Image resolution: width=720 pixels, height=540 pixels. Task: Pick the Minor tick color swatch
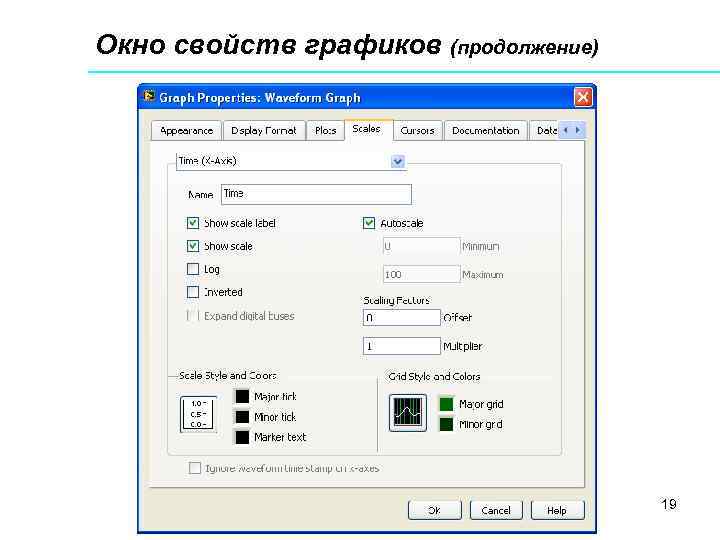(x=242, y=416)
